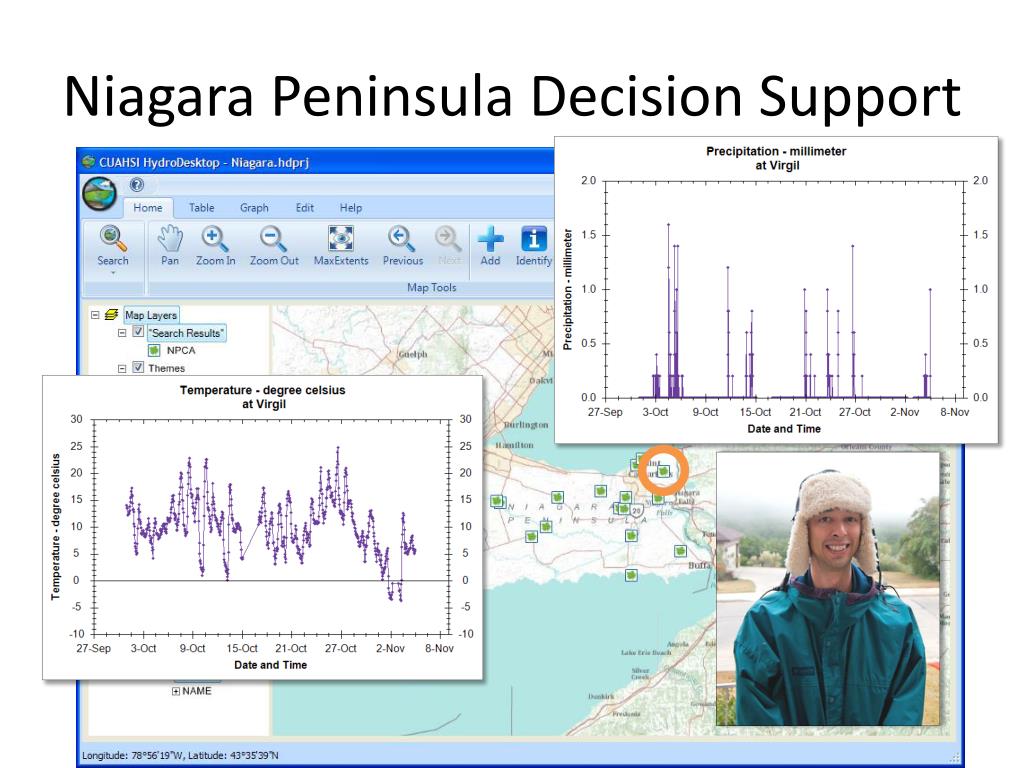Expand the NAME node
The width and height of the screenshot is (1024, 768).
176,691
